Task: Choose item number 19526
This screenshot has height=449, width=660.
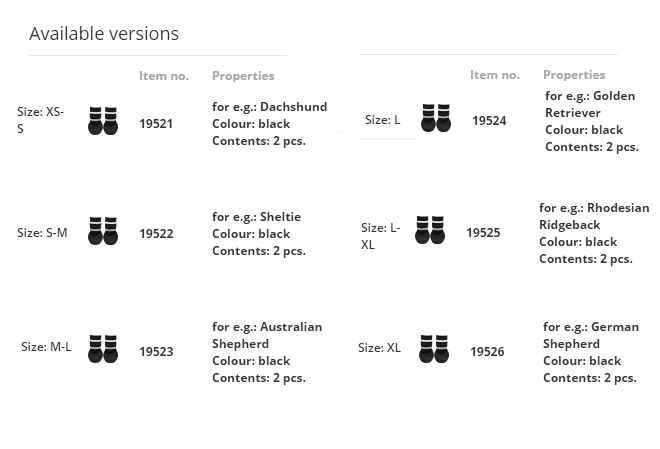Action: tap(487, 352)
